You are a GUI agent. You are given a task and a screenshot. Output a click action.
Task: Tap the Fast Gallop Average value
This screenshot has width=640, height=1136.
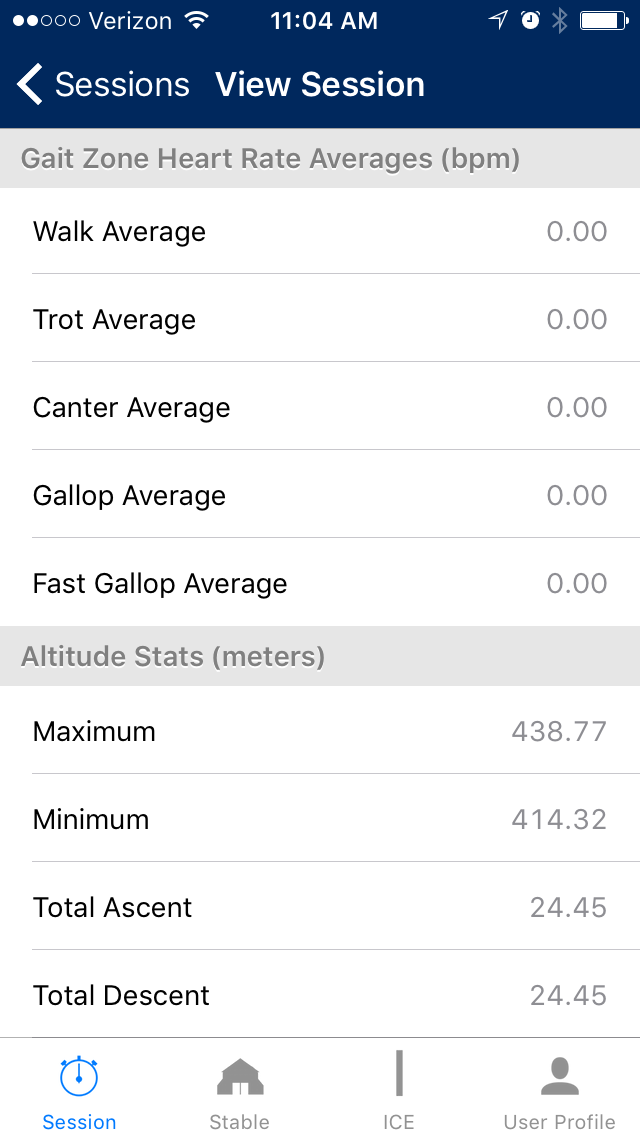[577, 584]
